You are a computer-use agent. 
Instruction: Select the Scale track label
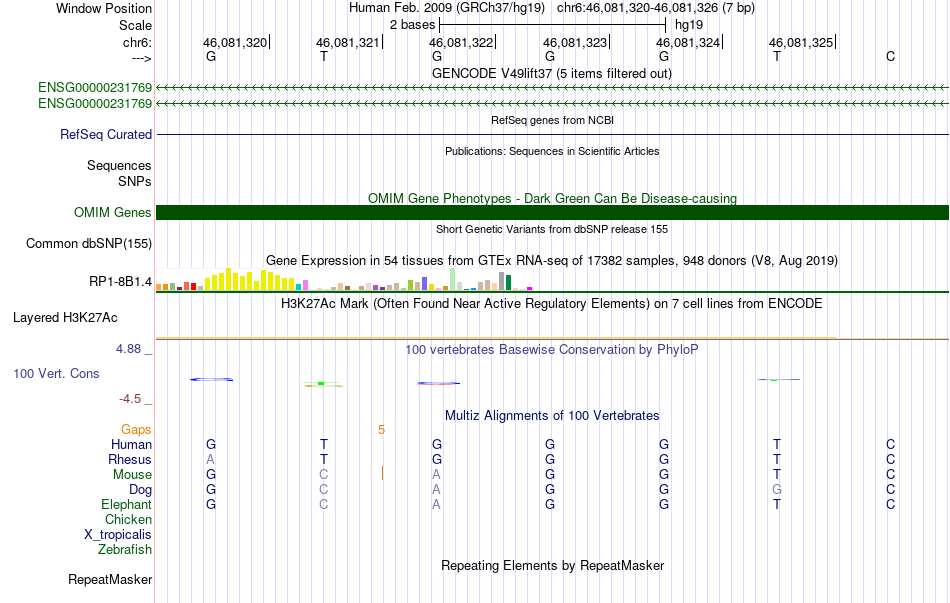[x=135, y=25]
